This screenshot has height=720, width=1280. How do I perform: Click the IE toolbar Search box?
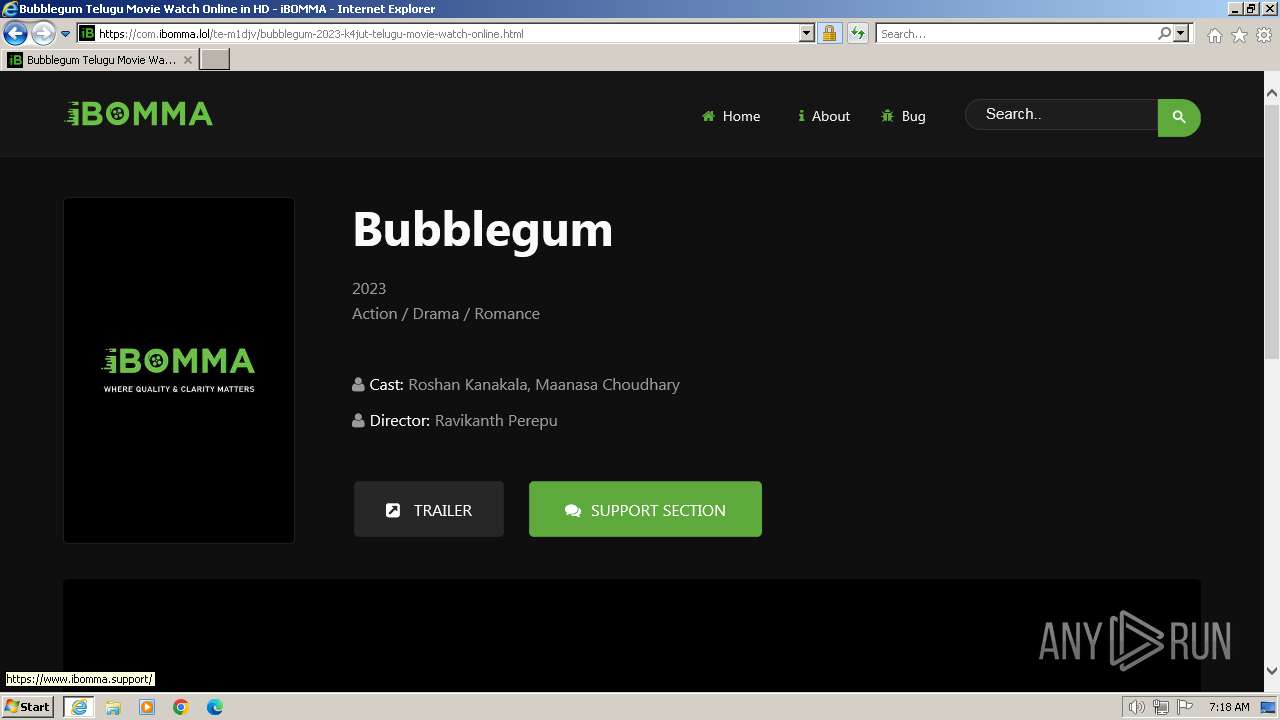click(x=1016, y=34)
